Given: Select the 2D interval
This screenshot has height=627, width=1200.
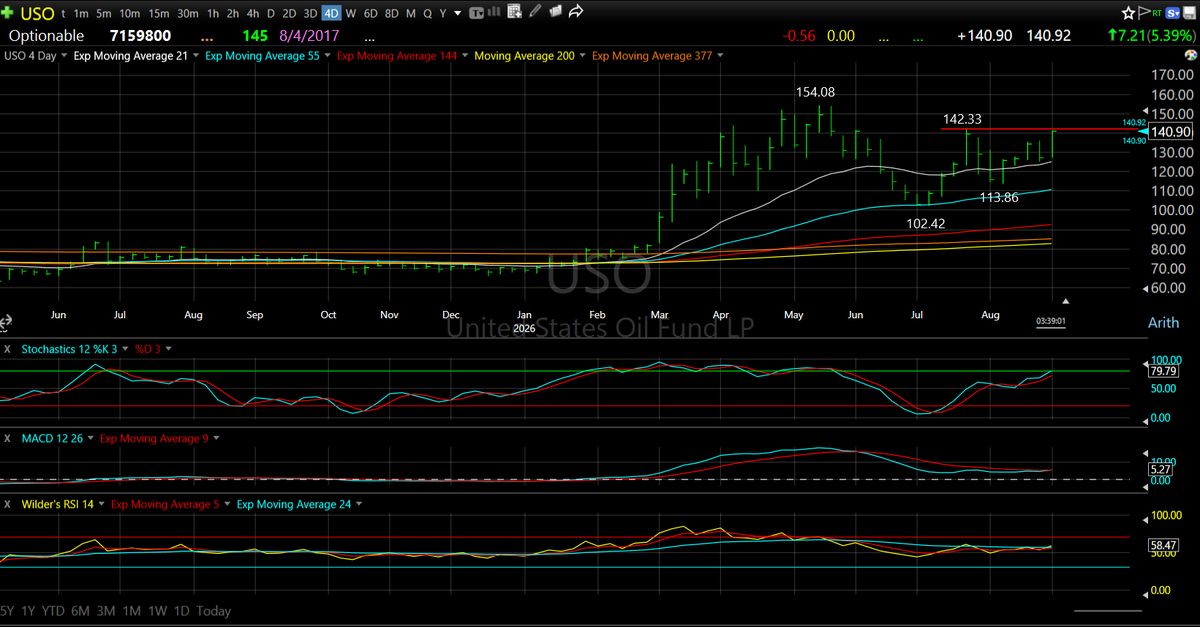Looking at the screenshot, I should coord(288,13).
